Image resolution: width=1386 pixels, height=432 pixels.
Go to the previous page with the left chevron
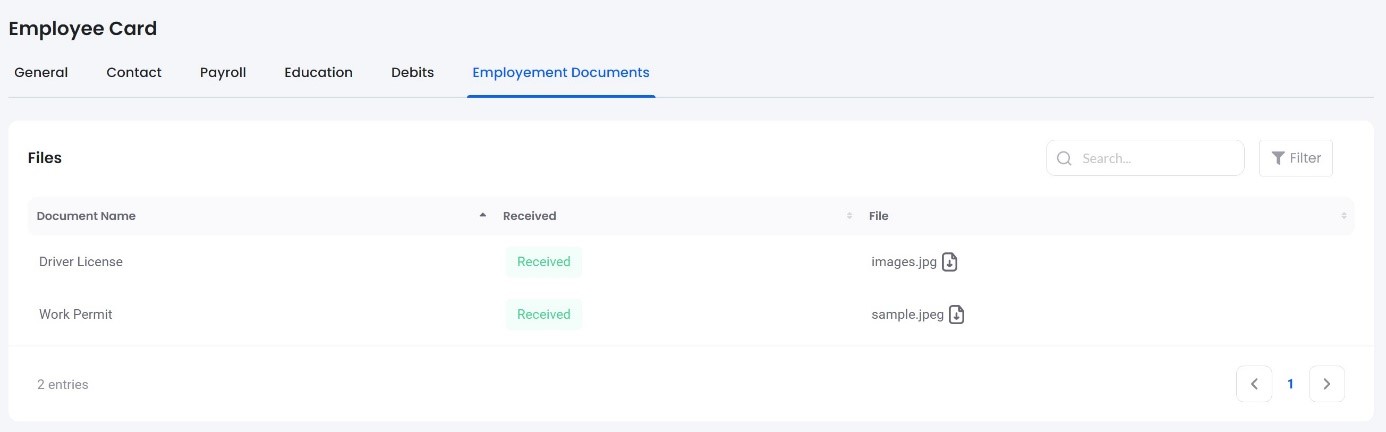pyautogui.click(x=1254, y=384)
